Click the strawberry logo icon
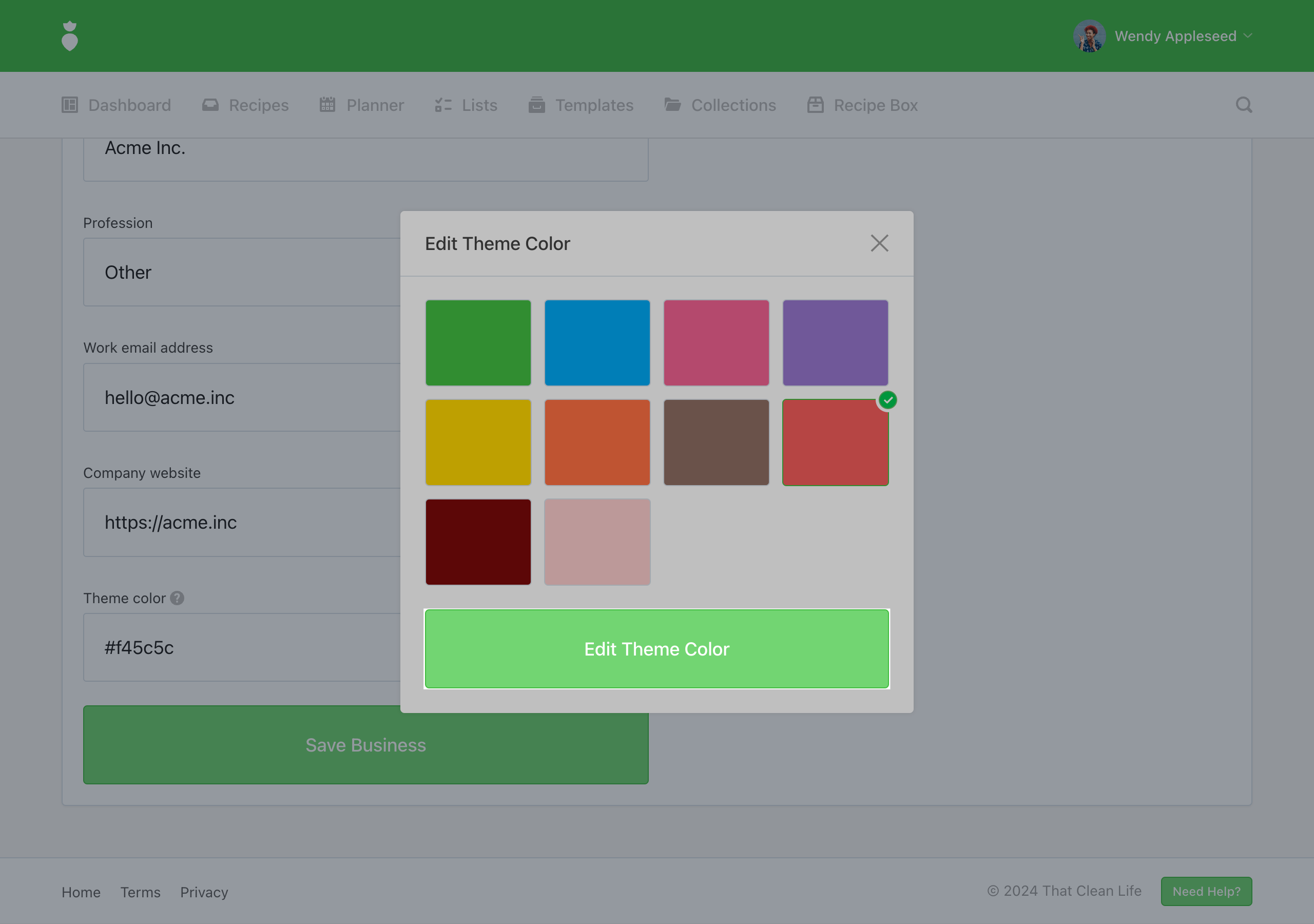This screenshot has width=1314, height=924. tap(69, 36)
